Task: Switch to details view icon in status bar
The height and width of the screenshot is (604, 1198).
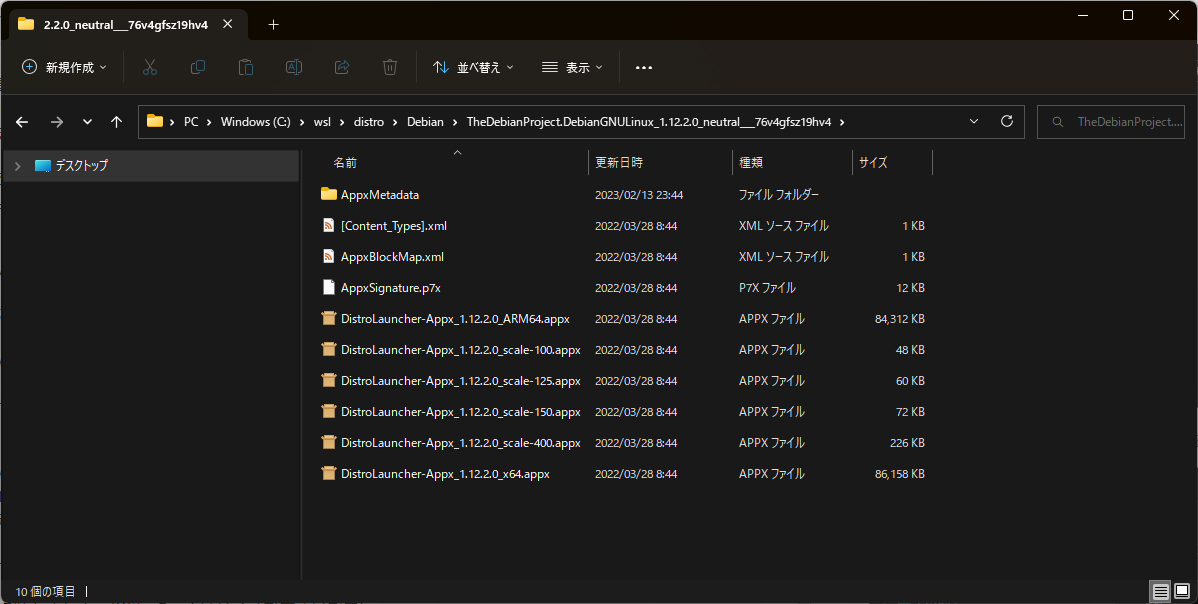Action: 1161,591
